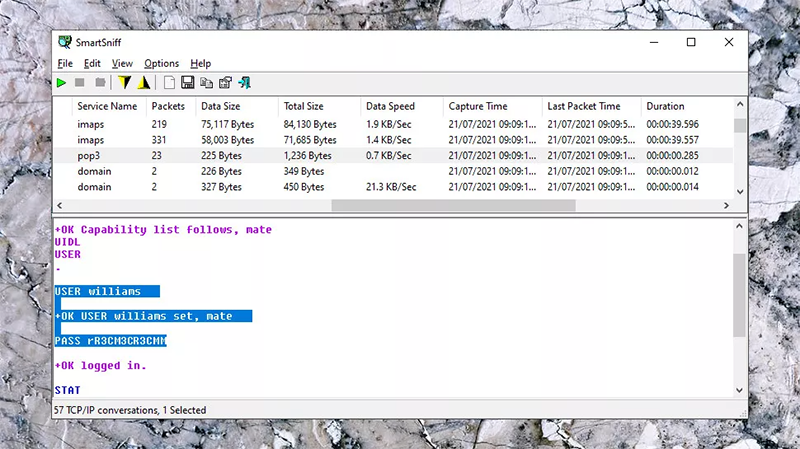The image size is (800, 449).
Task: Sort by Service Name column header
Action: (107, 106)
